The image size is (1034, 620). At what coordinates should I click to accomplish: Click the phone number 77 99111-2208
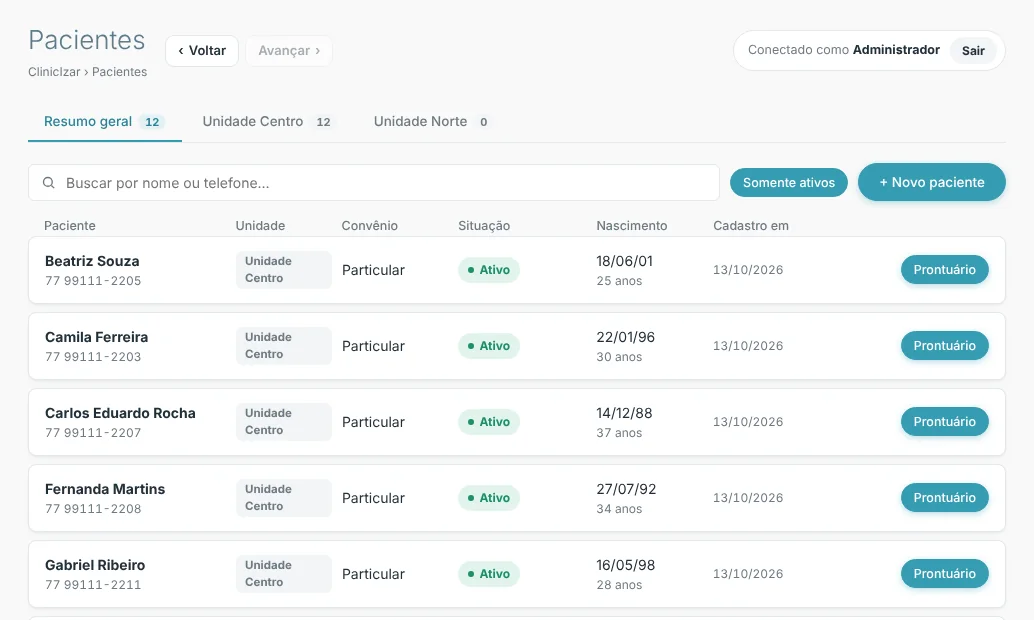pos(93,509)
